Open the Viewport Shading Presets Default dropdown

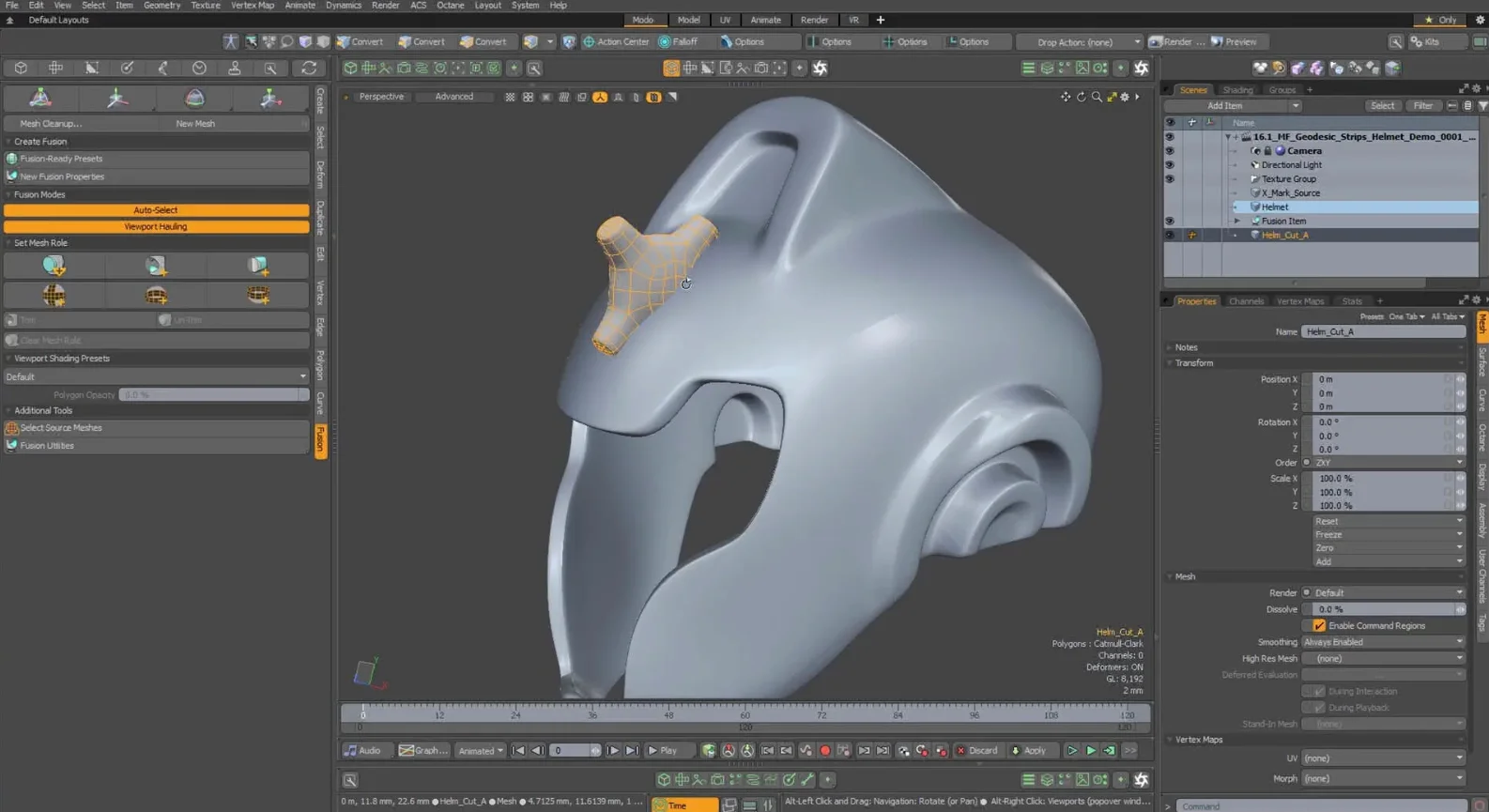pos(156,376)
